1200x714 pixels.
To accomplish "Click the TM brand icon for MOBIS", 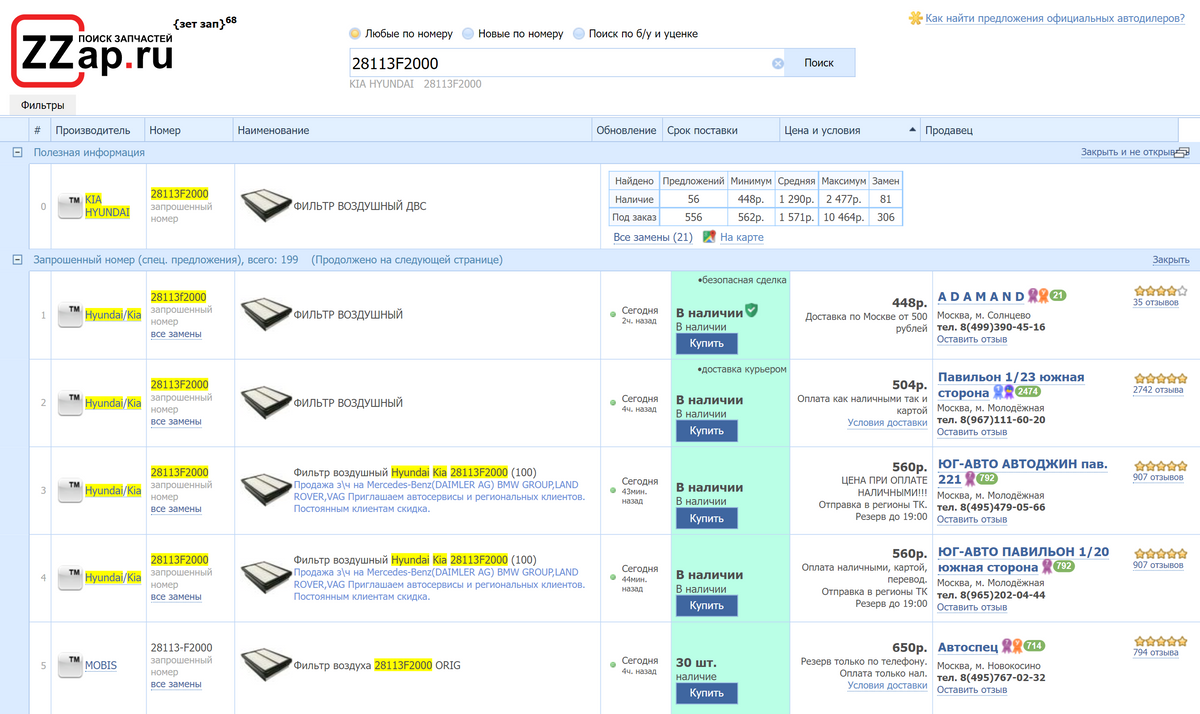I will coord(69,665).
